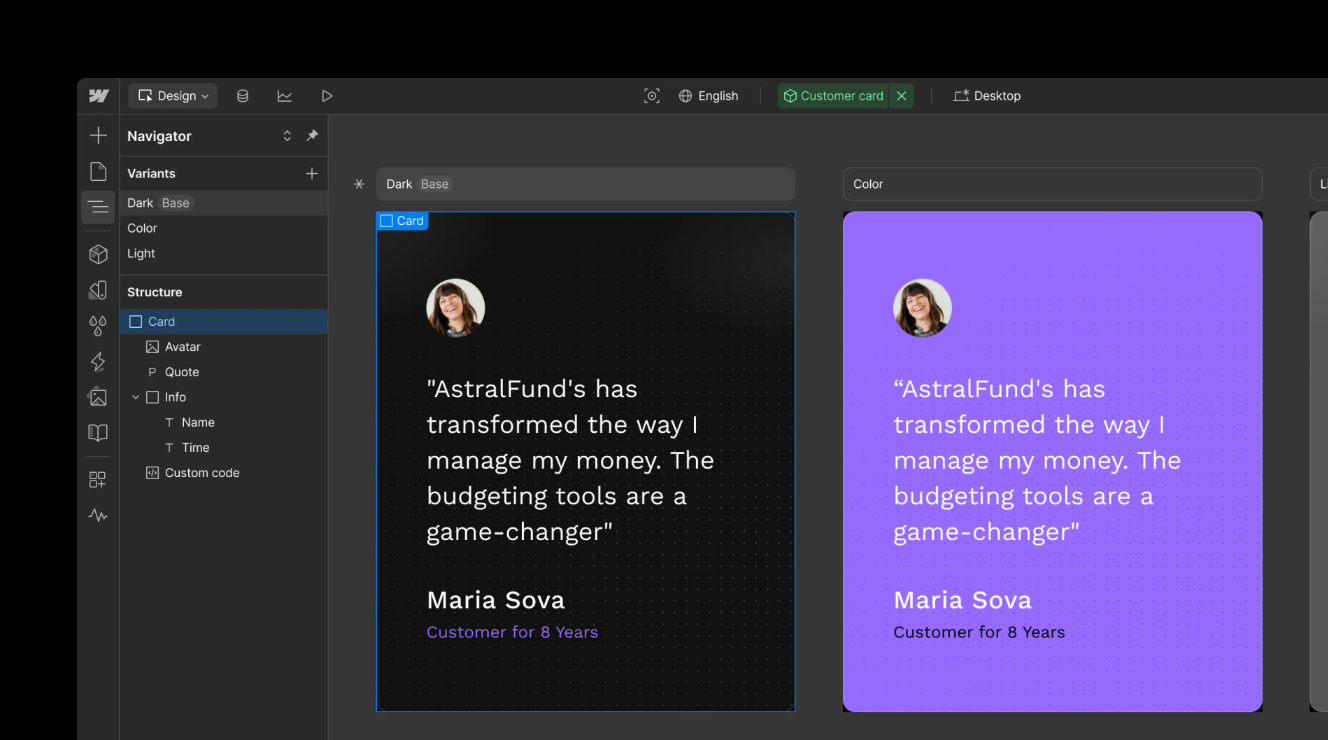
Task: Toggle Navigator collapse/expand all arrows
Action: pos(287,136)
